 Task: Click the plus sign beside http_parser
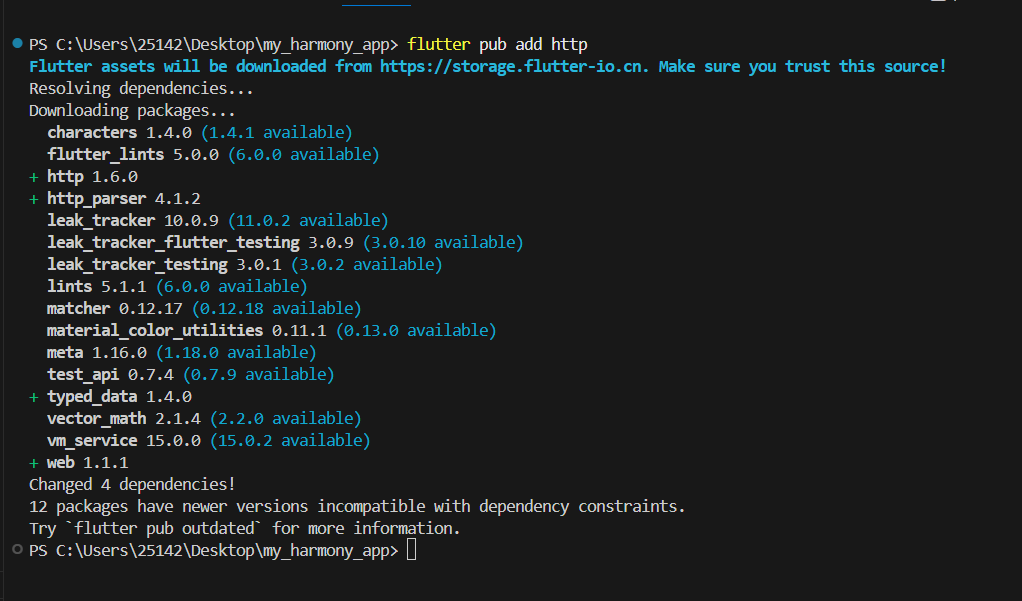coord(34,199)
